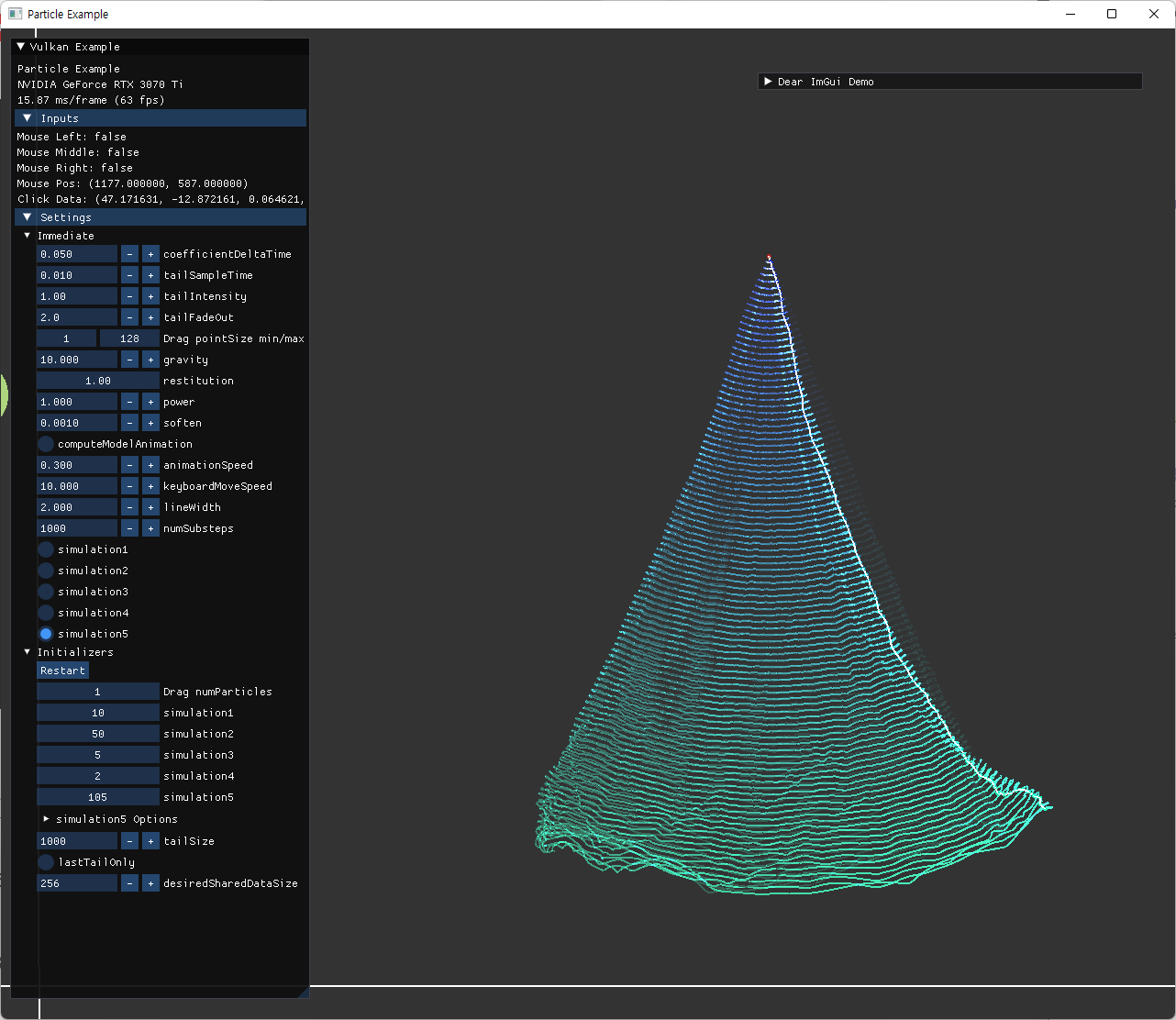Click the numParticles drag field

[x=98, y=692]
